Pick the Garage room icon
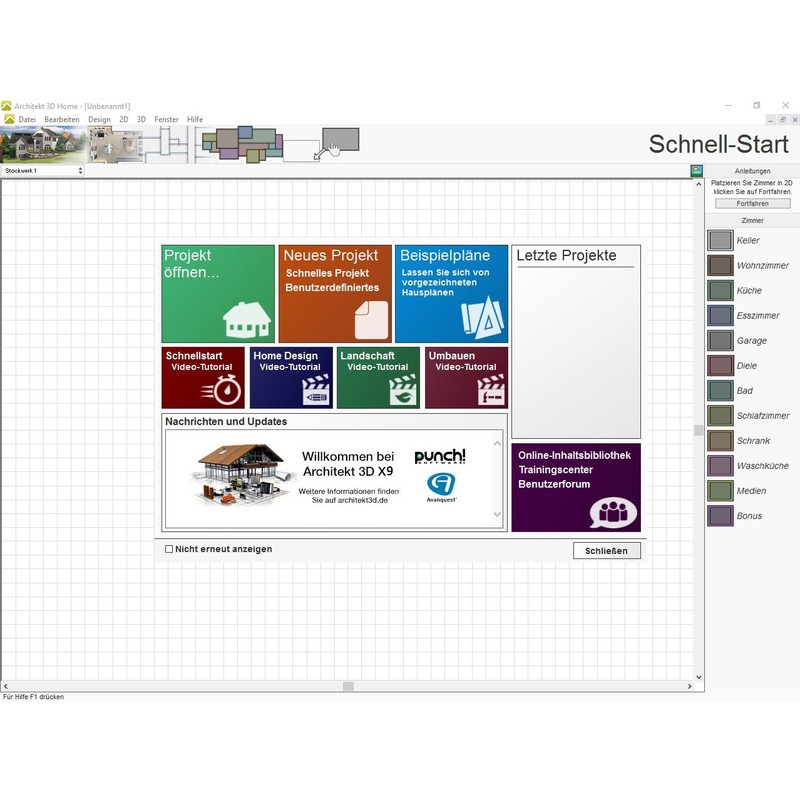 [x=720, y=341]
